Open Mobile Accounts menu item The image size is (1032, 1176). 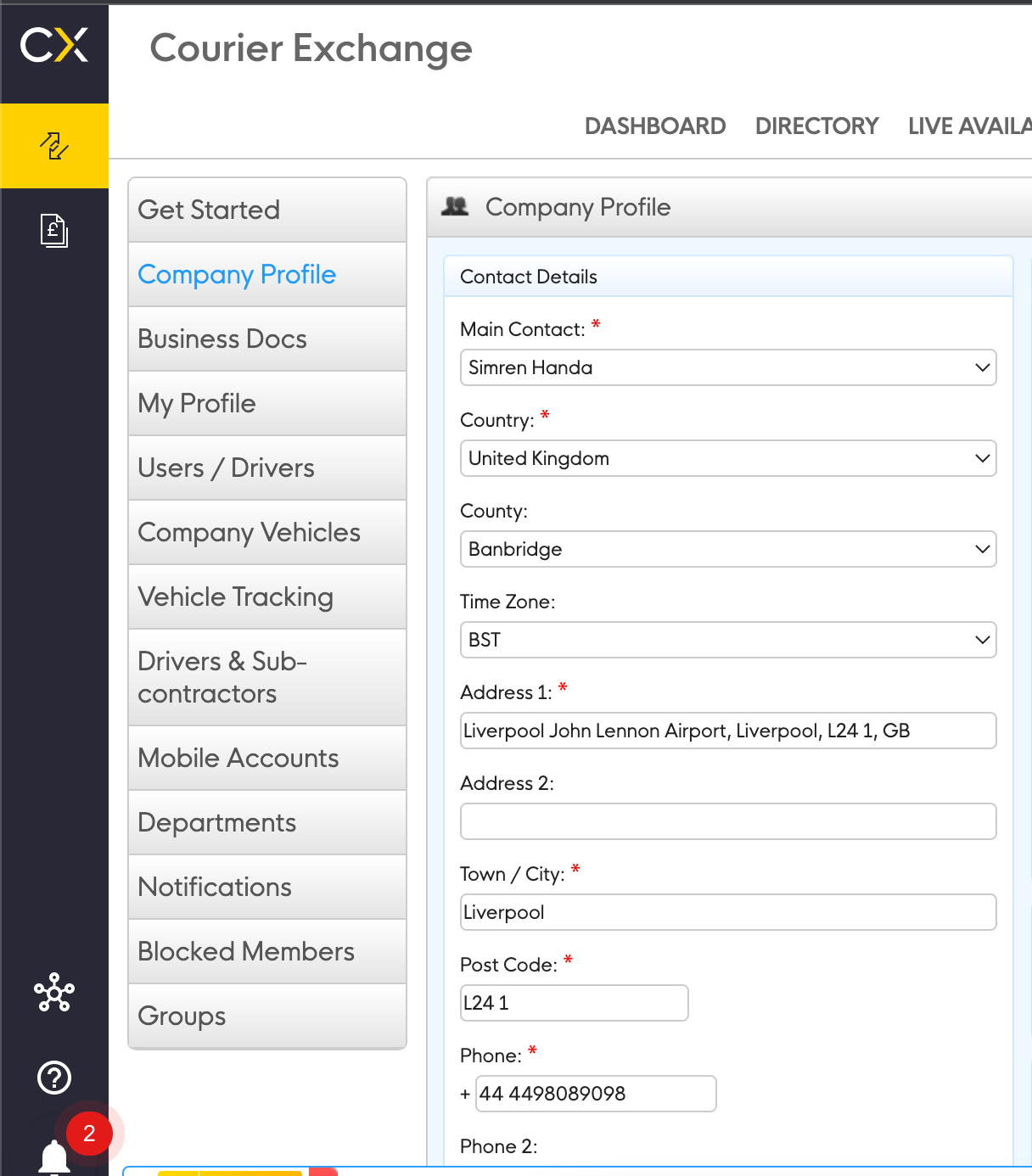pos(267,758)
